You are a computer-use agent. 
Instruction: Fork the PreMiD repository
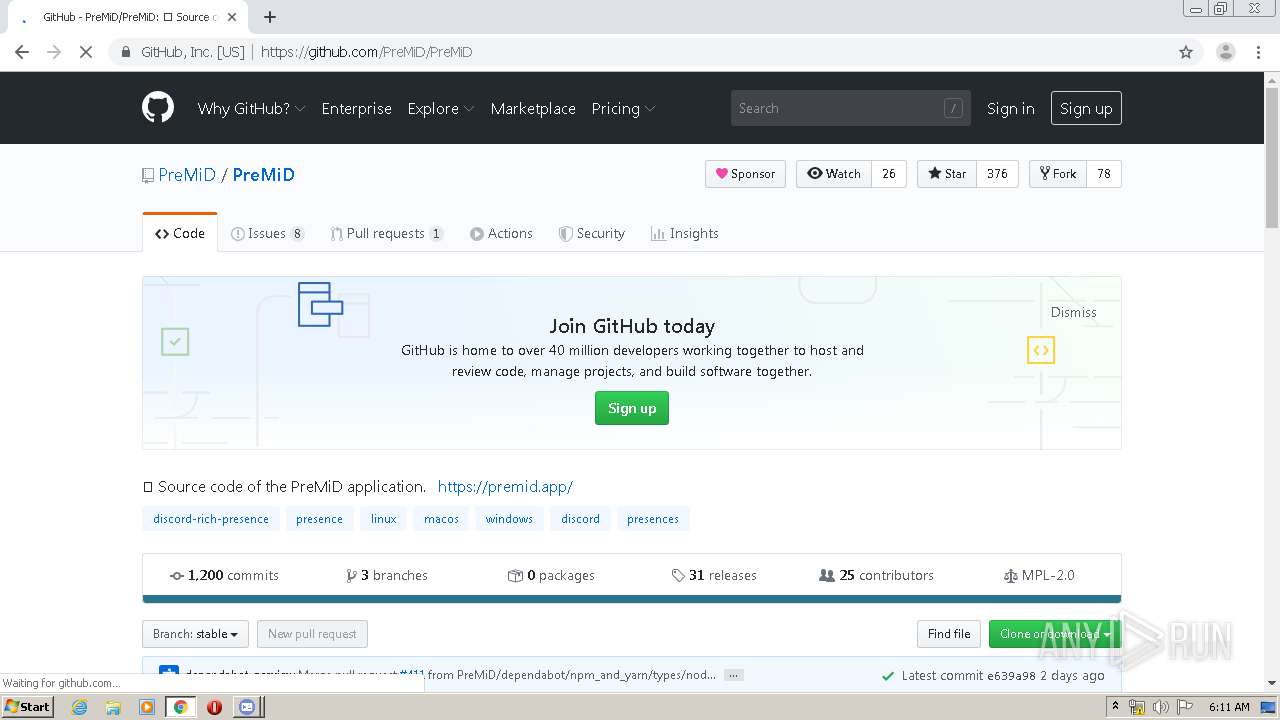pyautogui.click(x=1058, y=174)
